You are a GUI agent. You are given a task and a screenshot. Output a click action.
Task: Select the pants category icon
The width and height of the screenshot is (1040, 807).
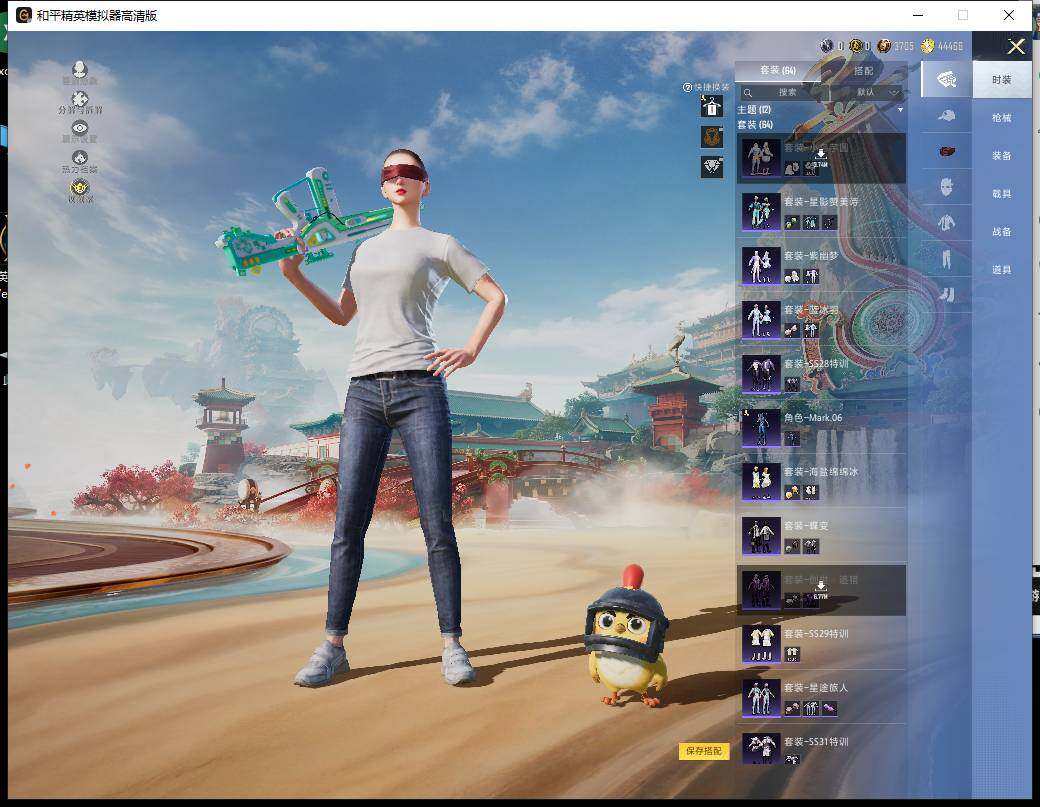pos(946,259)
